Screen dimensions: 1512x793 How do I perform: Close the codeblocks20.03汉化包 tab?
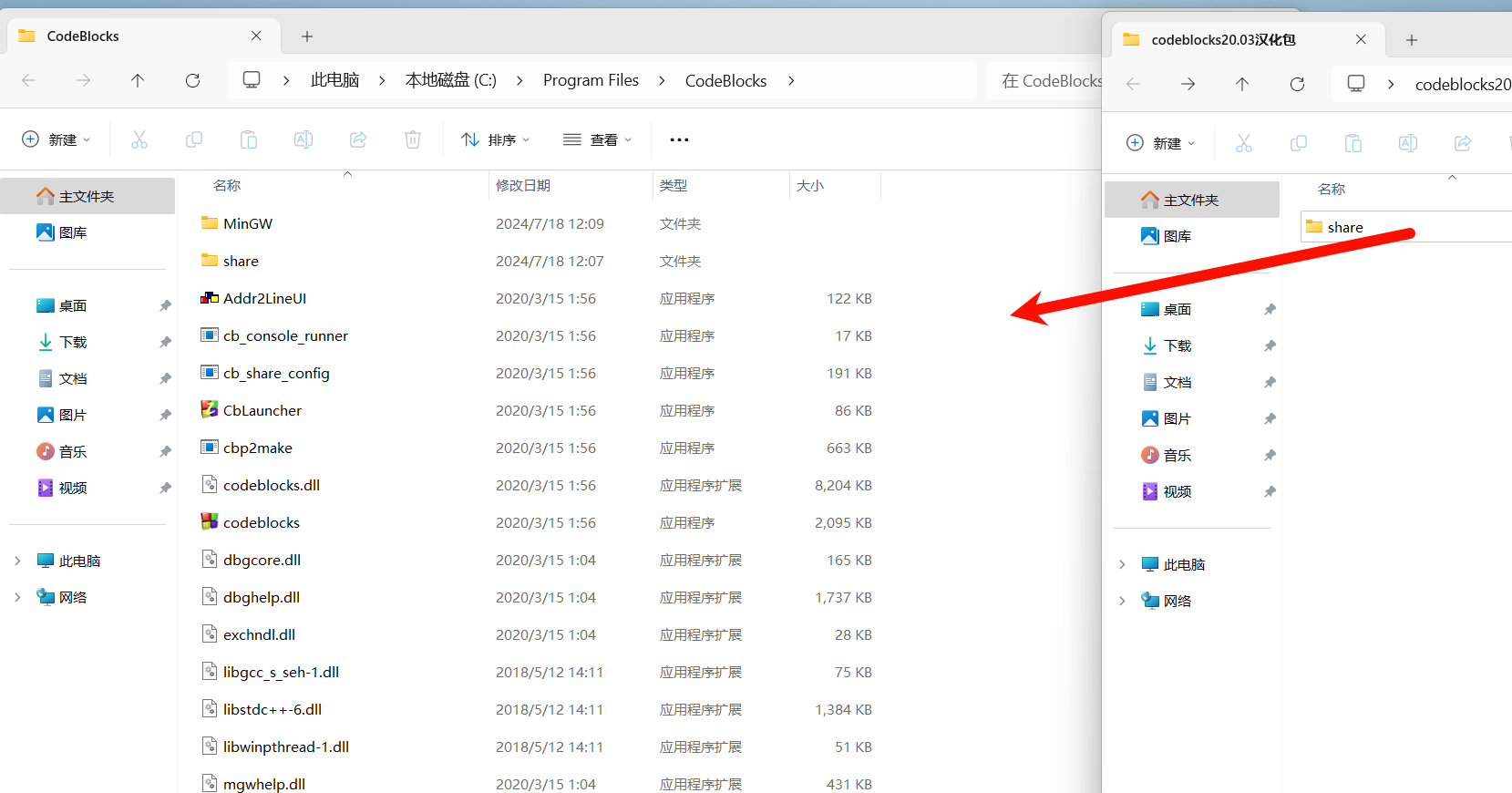click(x=1361, y=40)
